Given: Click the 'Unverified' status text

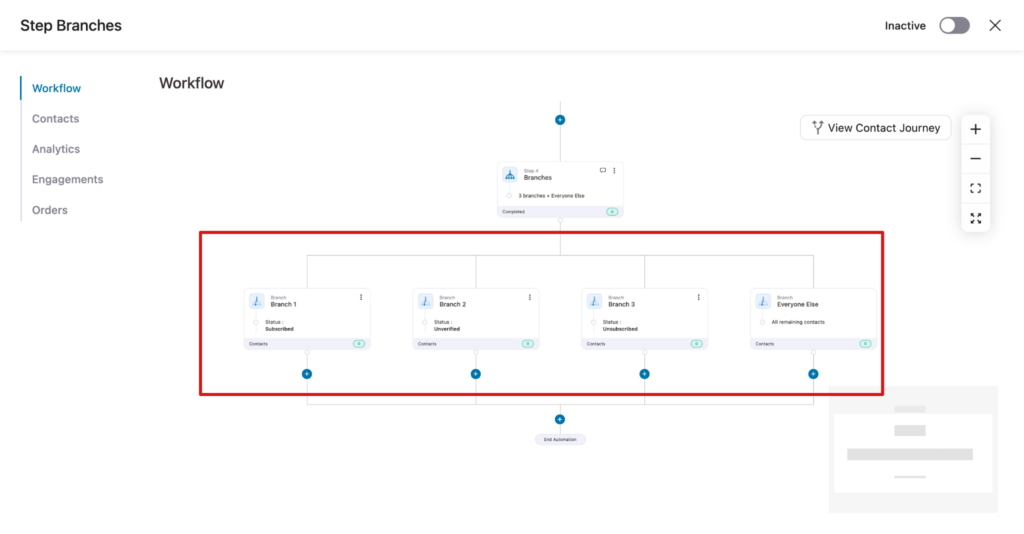Looking at the screenshot, I should (x=447, y=329).
